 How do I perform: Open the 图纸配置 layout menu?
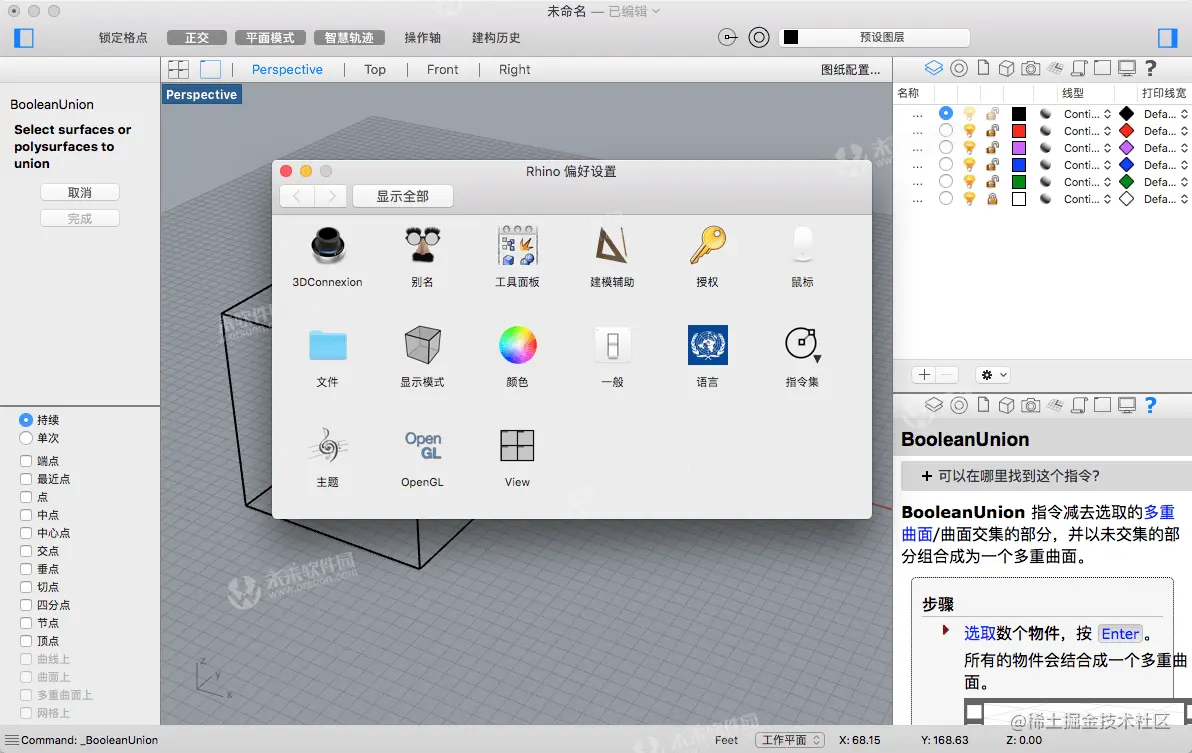pos(851,69)
